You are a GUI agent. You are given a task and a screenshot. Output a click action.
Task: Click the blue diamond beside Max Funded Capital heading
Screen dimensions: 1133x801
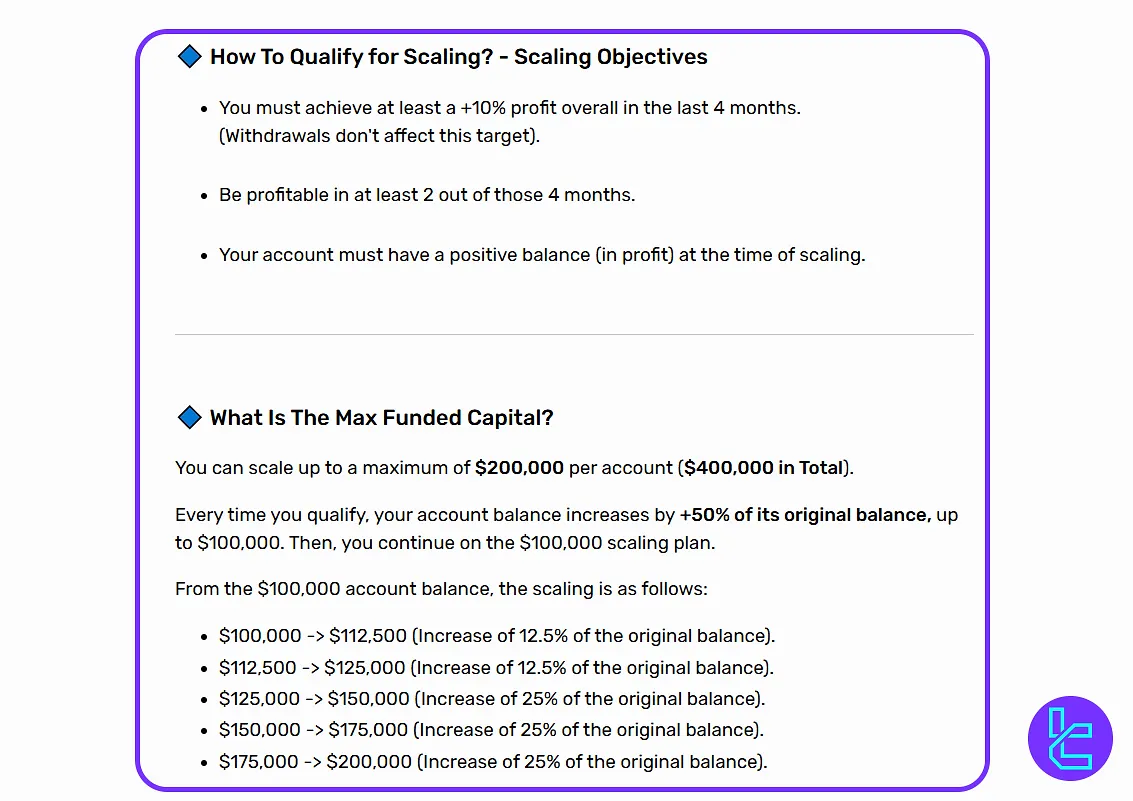[x=189, y=417]
